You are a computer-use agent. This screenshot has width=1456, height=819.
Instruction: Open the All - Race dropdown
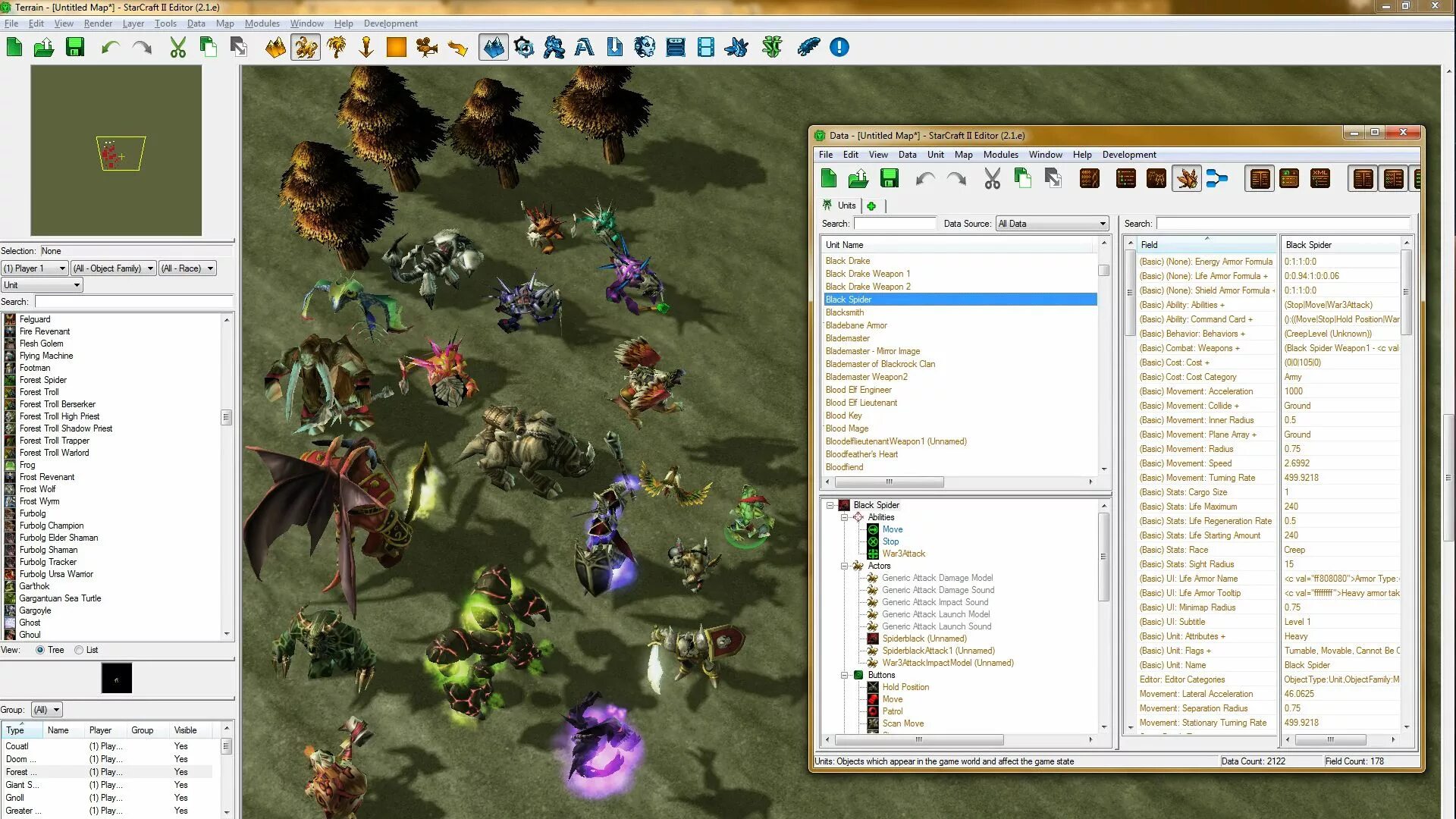pos(187,268)
